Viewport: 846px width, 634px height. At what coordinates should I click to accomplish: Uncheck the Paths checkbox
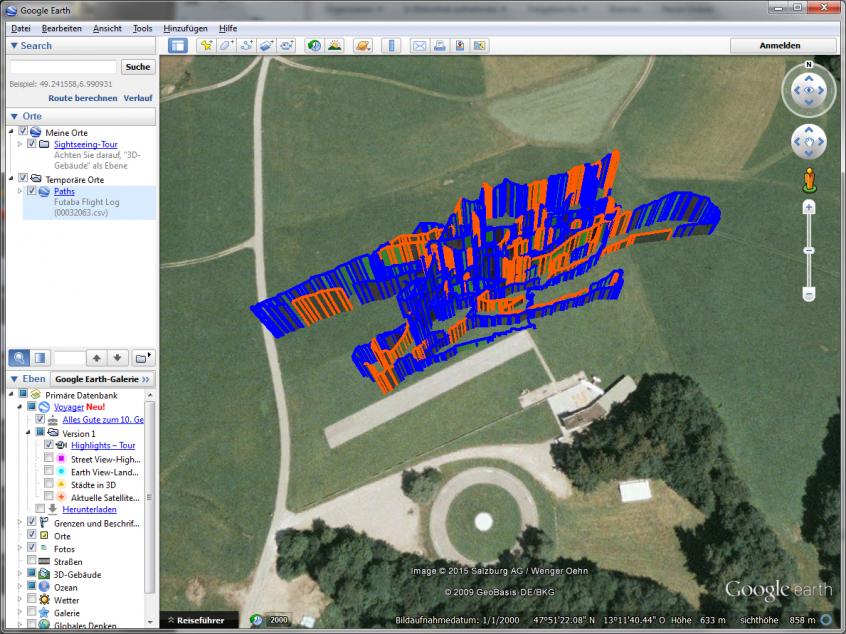(32, 191)
